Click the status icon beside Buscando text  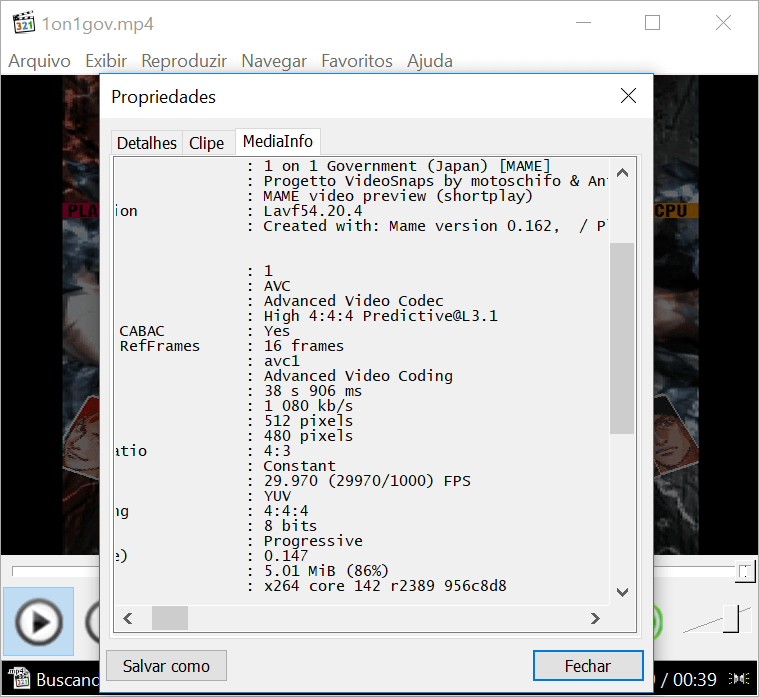[18, 680]
